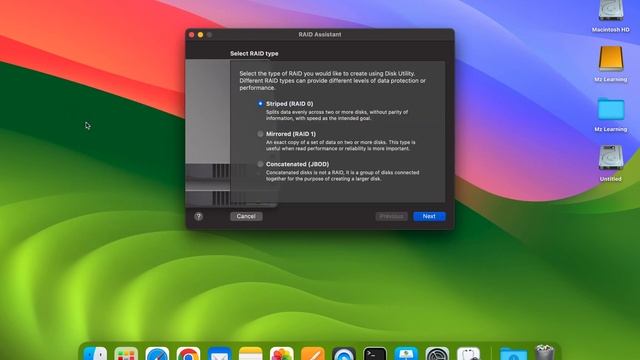Click the dimmed Previous button
This screenshot has width=640, height=360.
coord(391,216)
